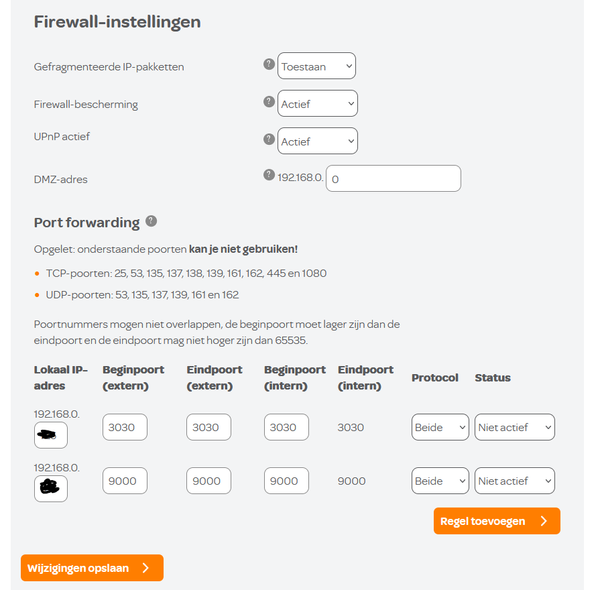Viewport: 600px width, 590px height.
Task: Open the UPnP actief dropdown
Action: [x=317, y=141]
